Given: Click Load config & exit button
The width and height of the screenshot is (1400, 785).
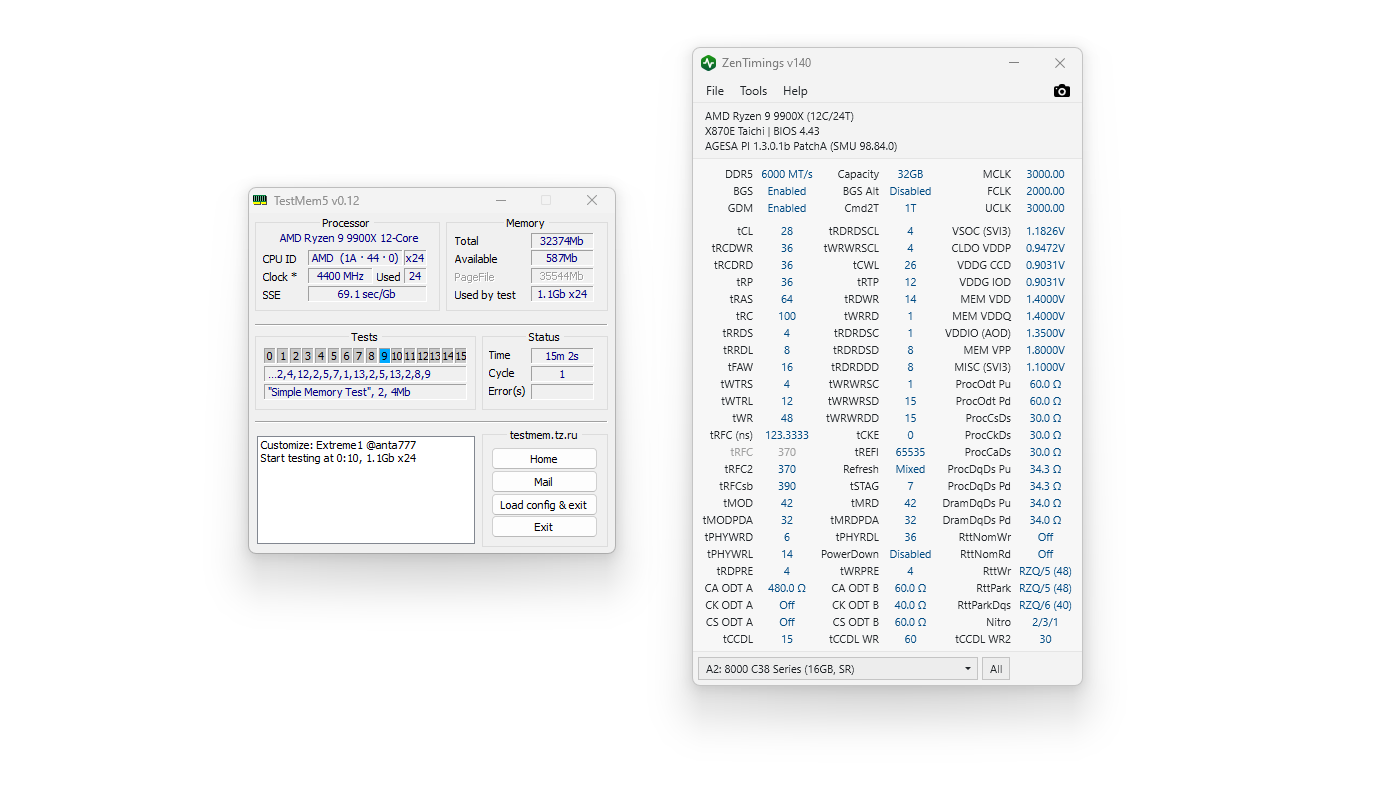Looking at the screenshot, I should [544, 505].
